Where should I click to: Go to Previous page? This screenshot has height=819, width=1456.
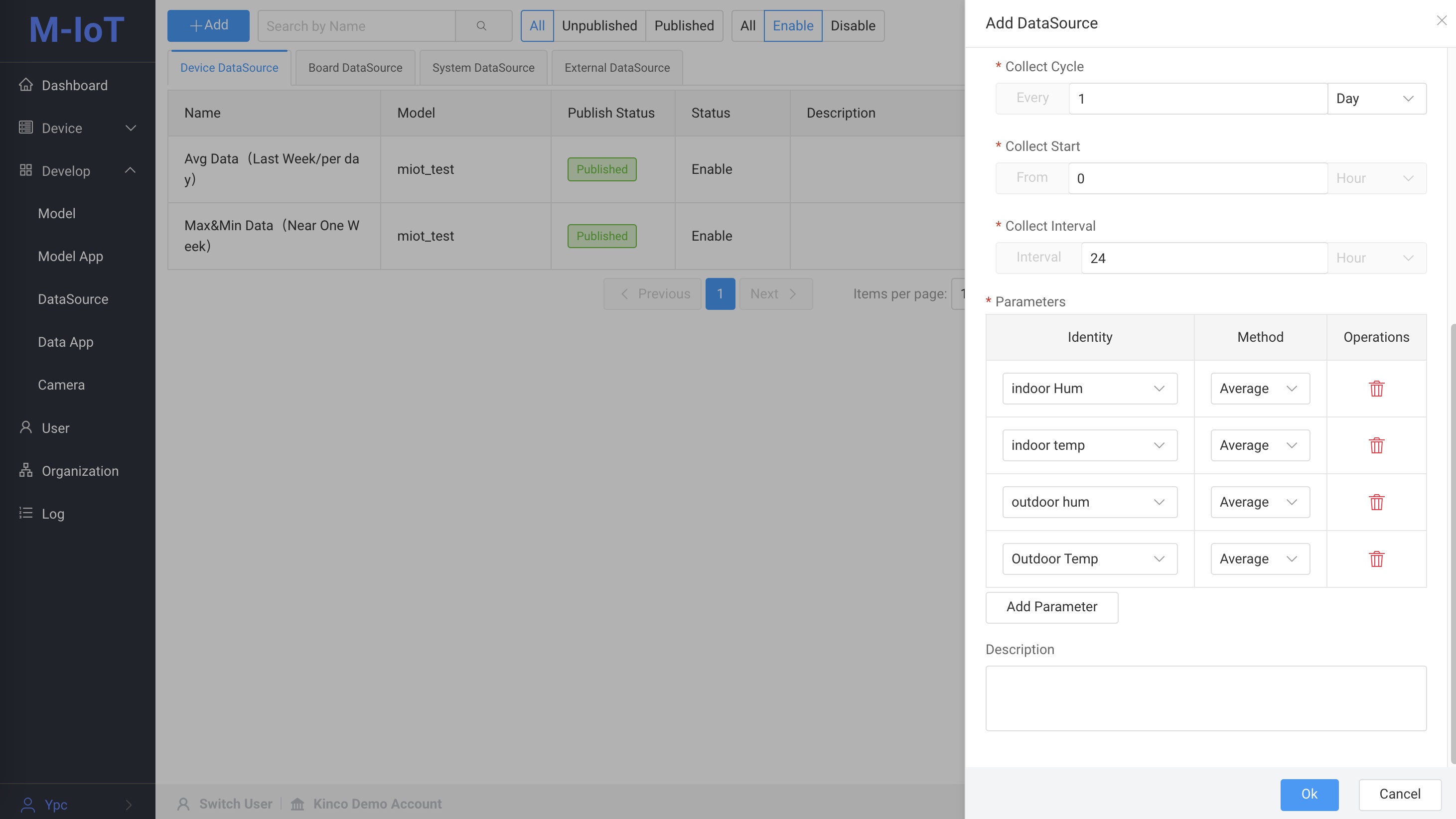click(x=652, y=294)
